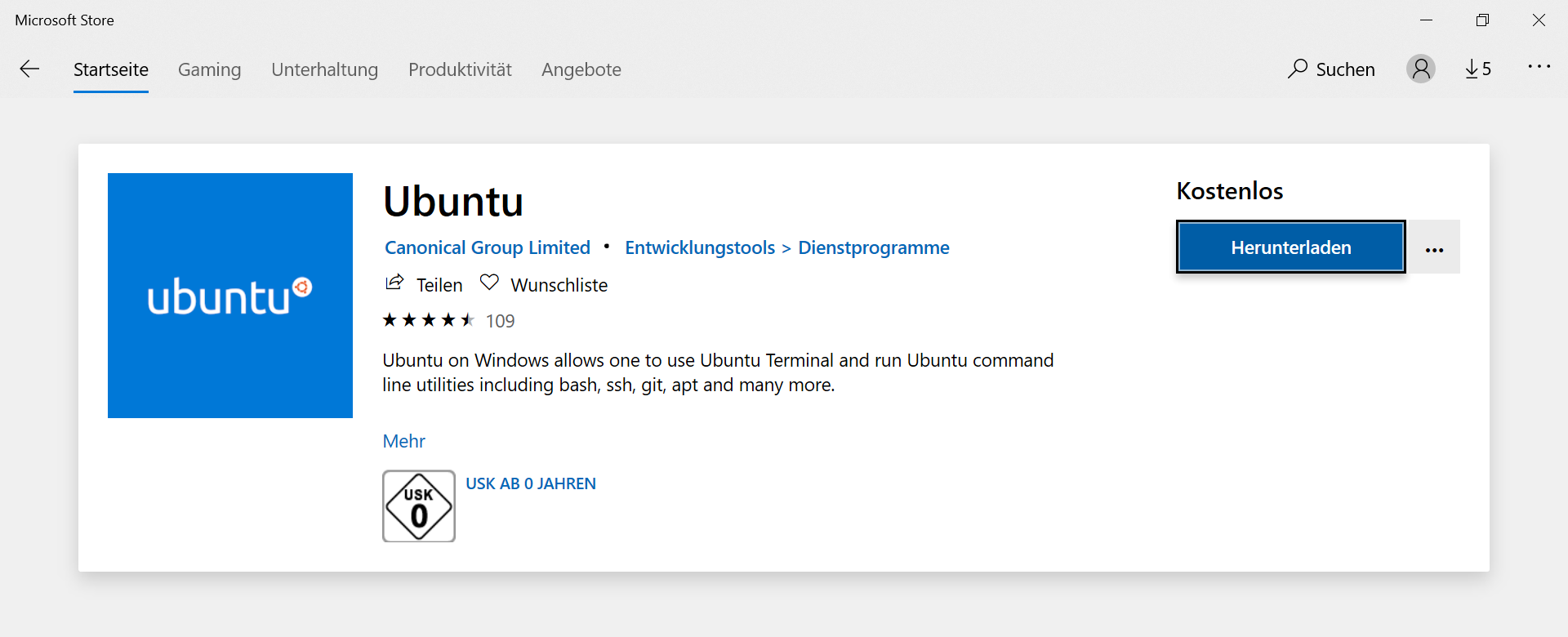The height and width of the screenshot is (637, 1568).
Task: Switch to the Gaming tab
Action: click(x=210, y=70)
